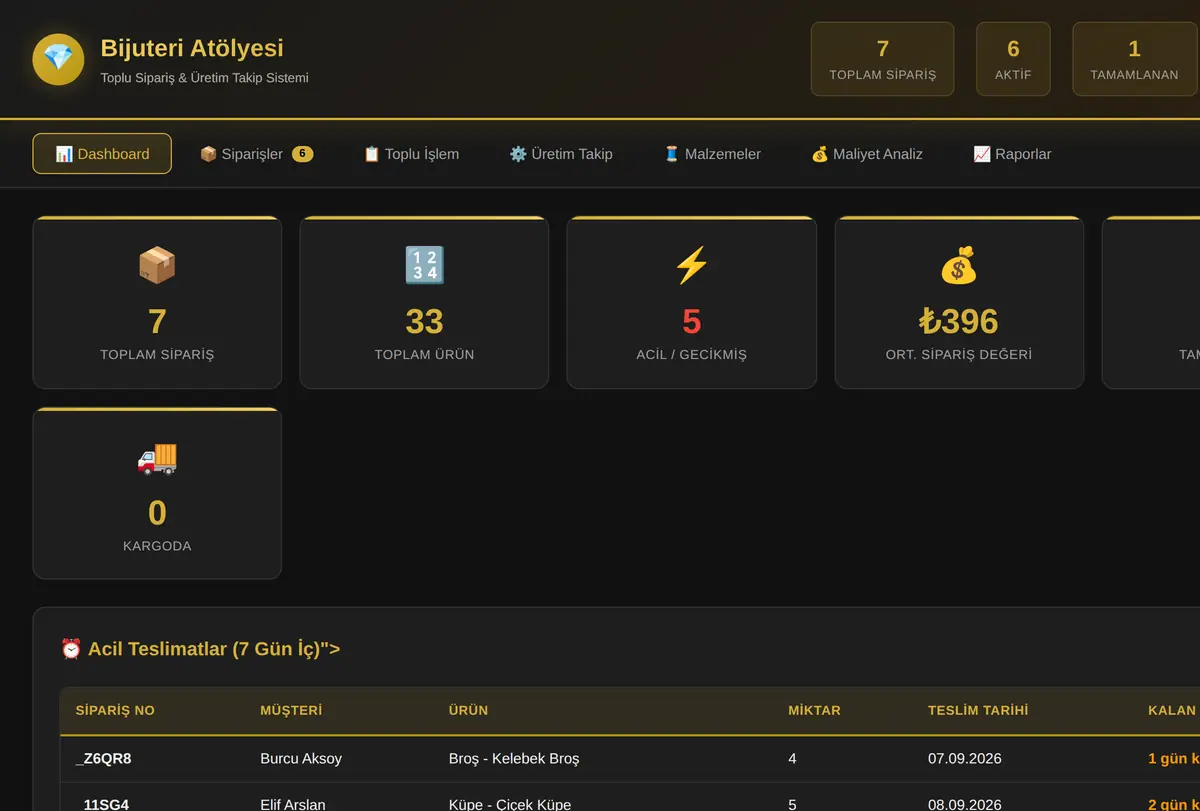Click the header Aktif counter
The image size is (1200, 811).
click(1013, 59)
